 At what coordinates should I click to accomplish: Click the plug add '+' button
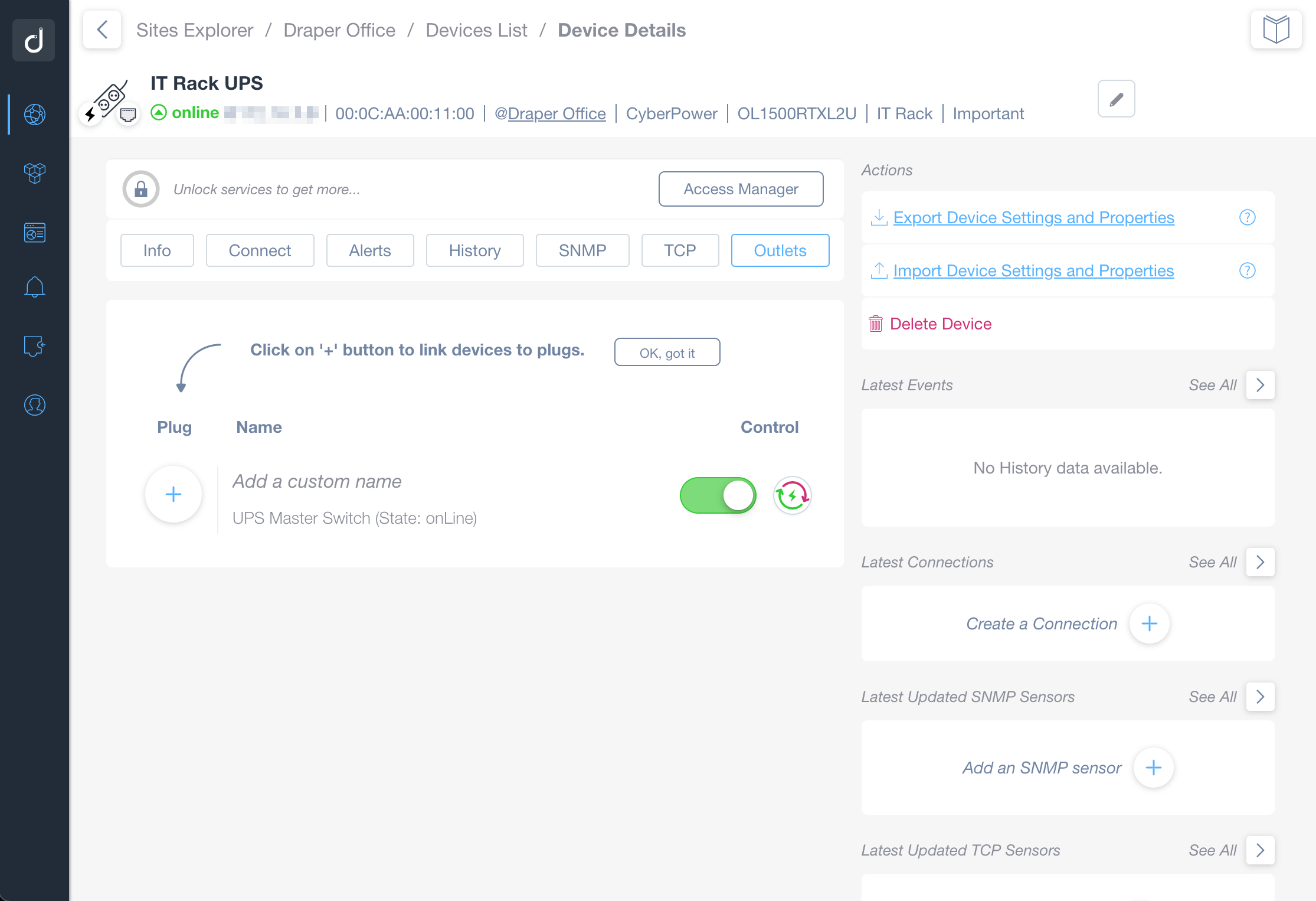click(173, 494)
